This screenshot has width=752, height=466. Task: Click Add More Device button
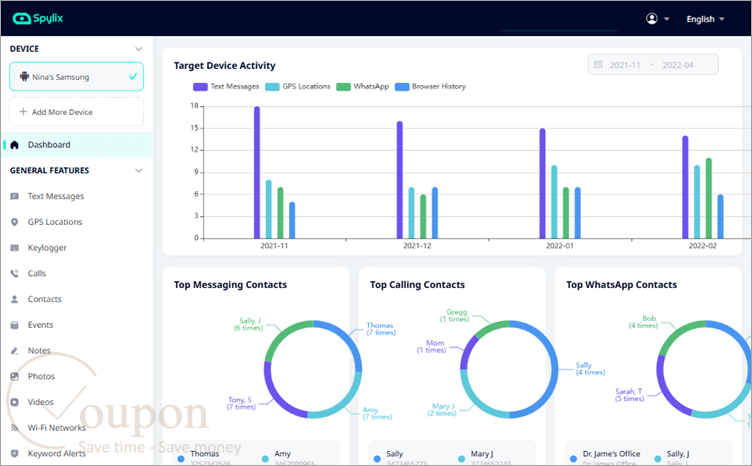click(76, 112)
